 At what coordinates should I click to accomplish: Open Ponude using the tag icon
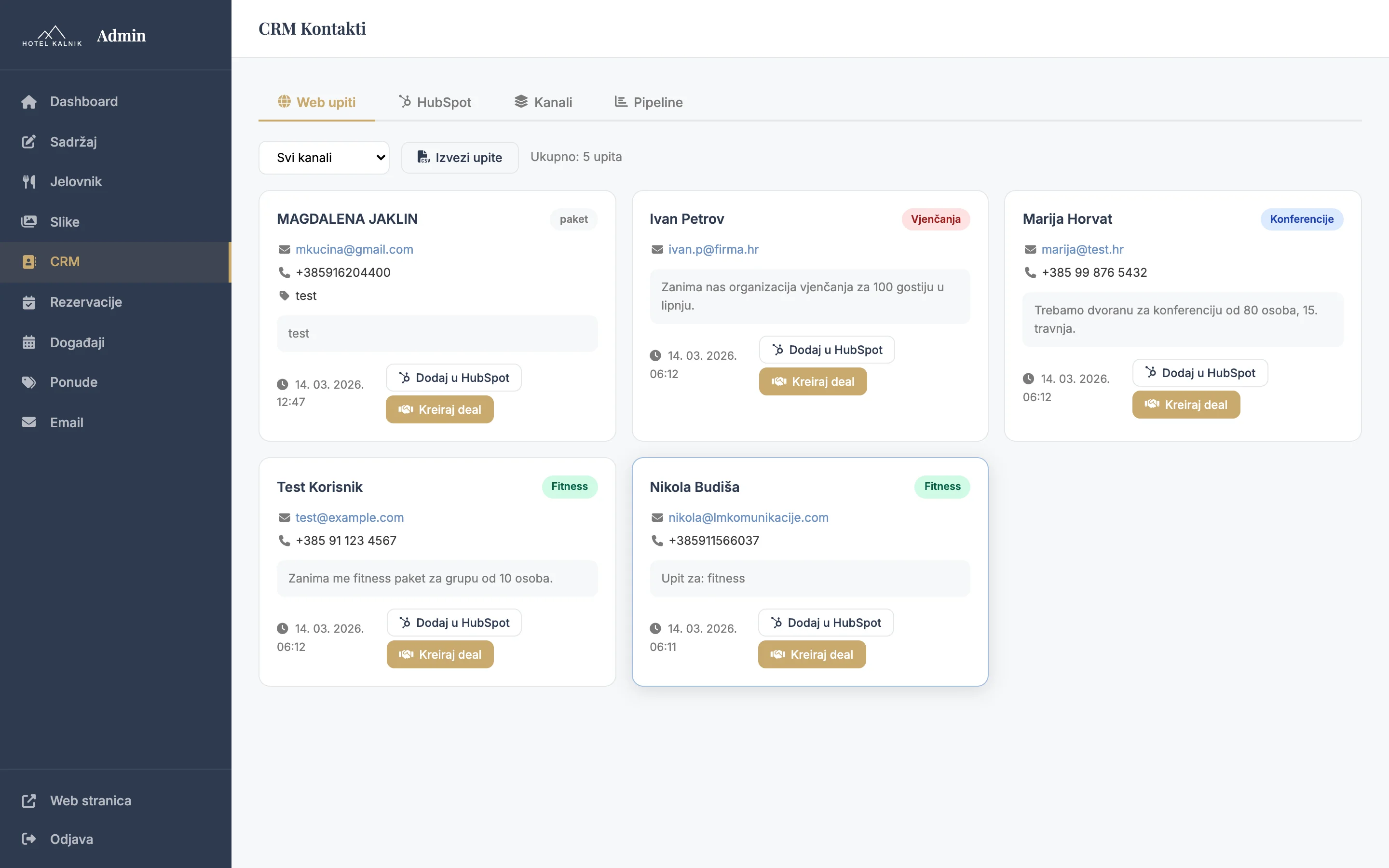point(29,382)
